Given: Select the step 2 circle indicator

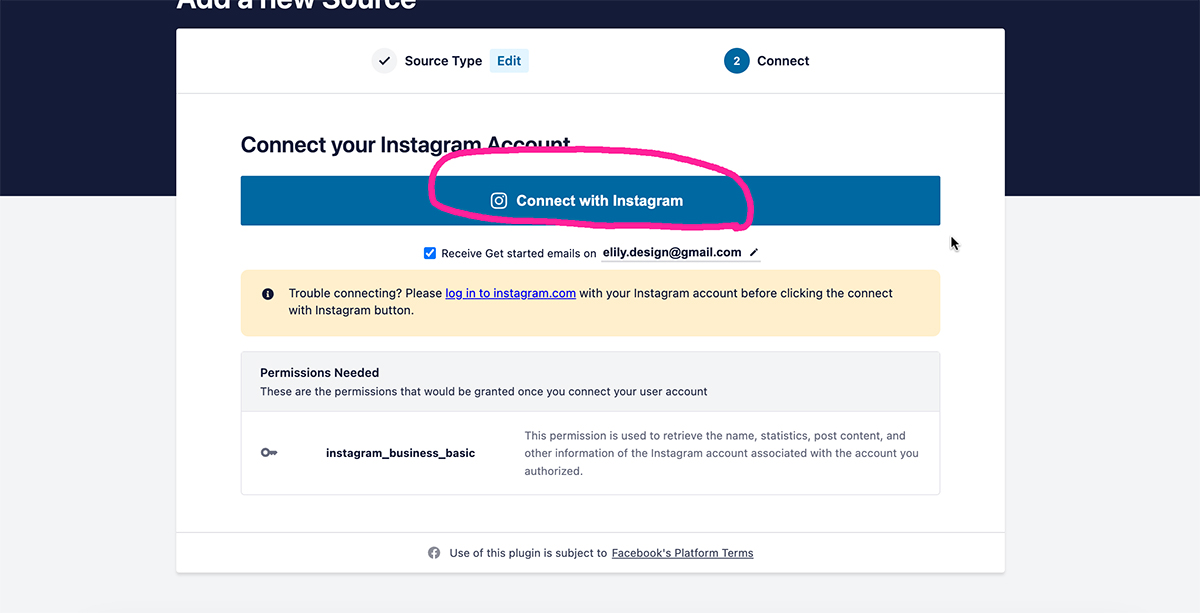Looking at the screenshot, I should 737,61.
